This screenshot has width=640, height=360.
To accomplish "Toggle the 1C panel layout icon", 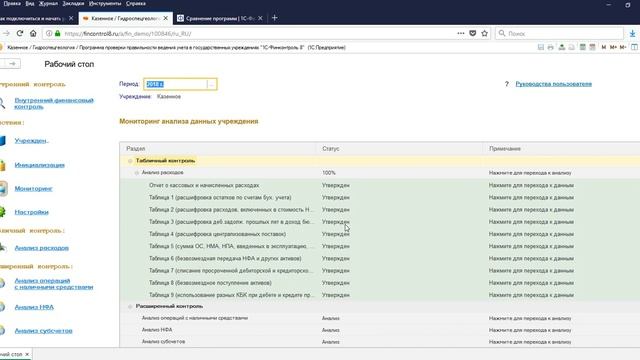I will coord(635,47).
